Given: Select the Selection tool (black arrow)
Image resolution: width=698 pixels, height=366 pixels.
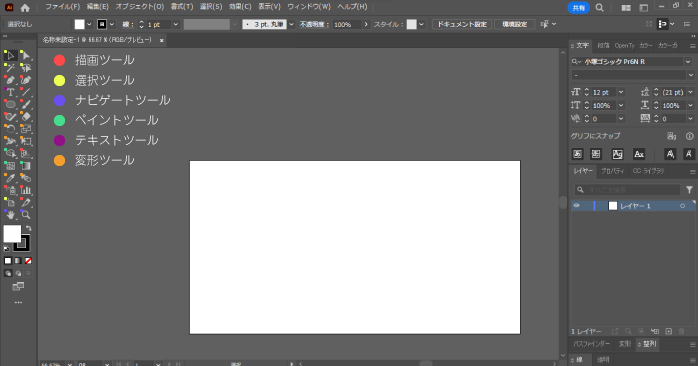Looking at the screenshot, I should (10, 56).
